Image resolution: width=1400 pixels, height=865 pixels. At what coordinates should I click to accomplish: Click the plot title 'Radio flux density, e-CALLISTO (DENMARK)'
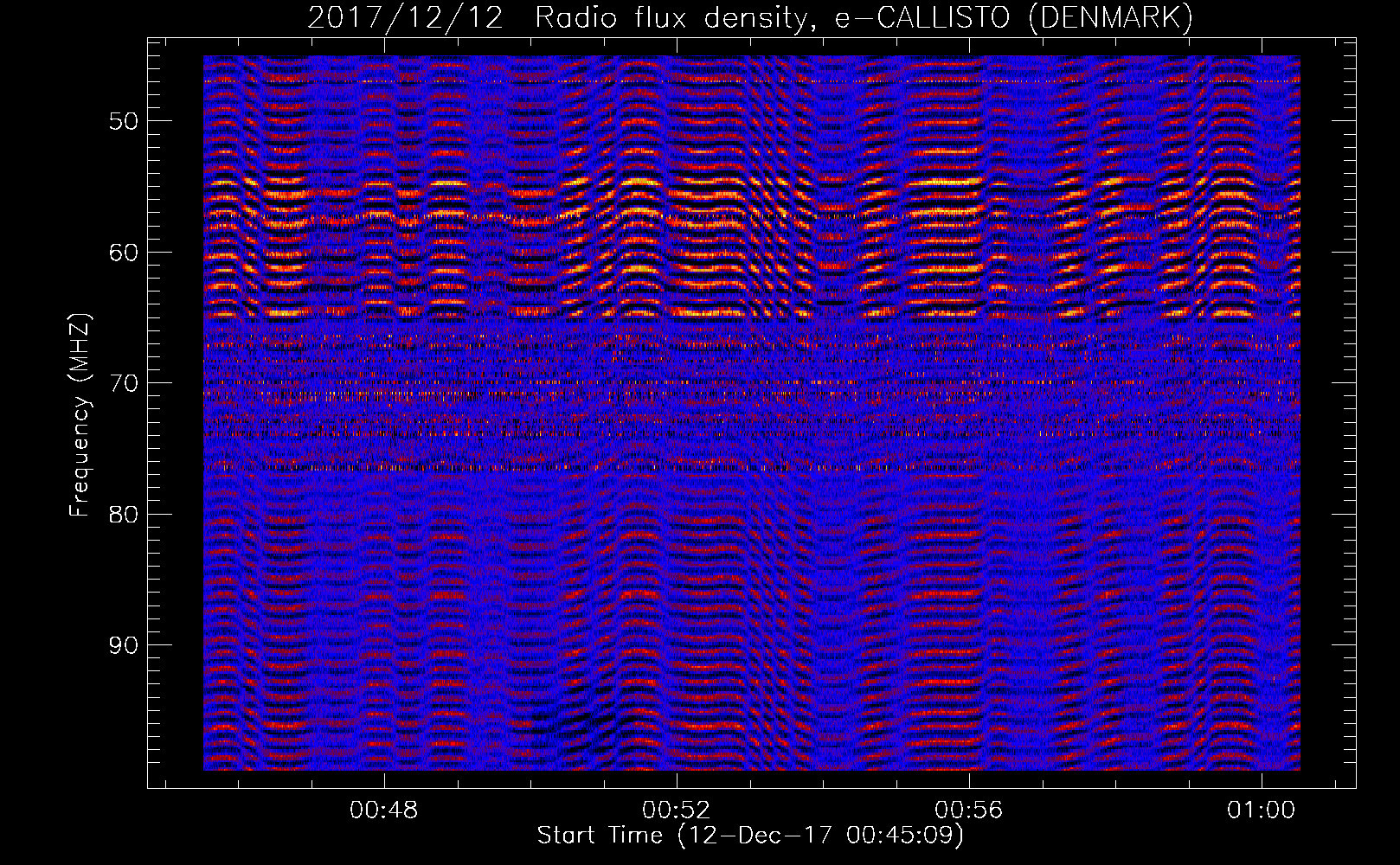[x=863, y=17]
